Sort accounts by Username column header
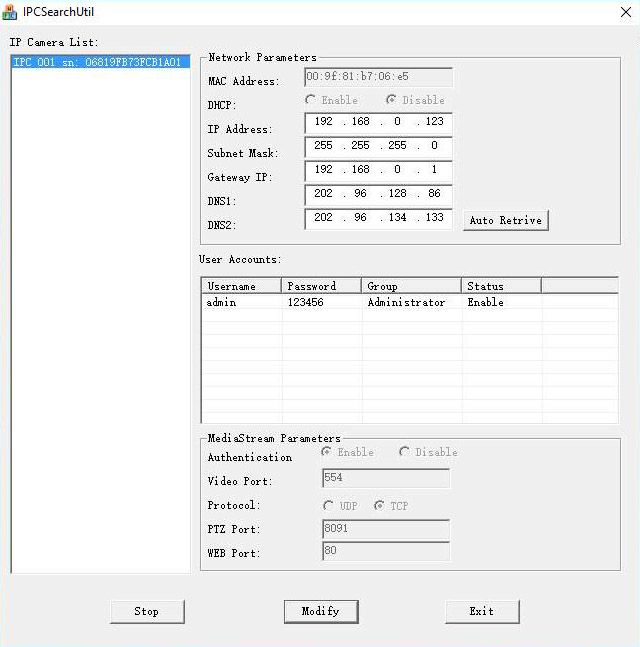640x647 pixels. [240, 286]
